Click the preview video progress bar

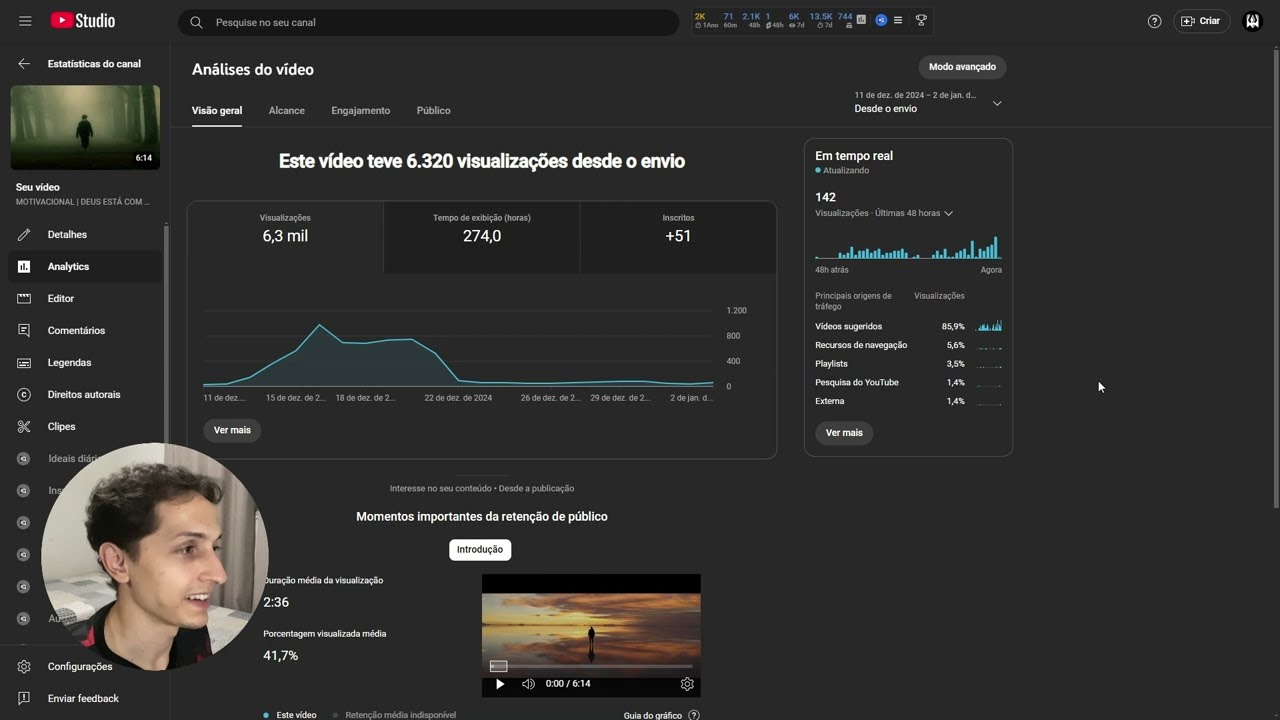click(591, 666)
